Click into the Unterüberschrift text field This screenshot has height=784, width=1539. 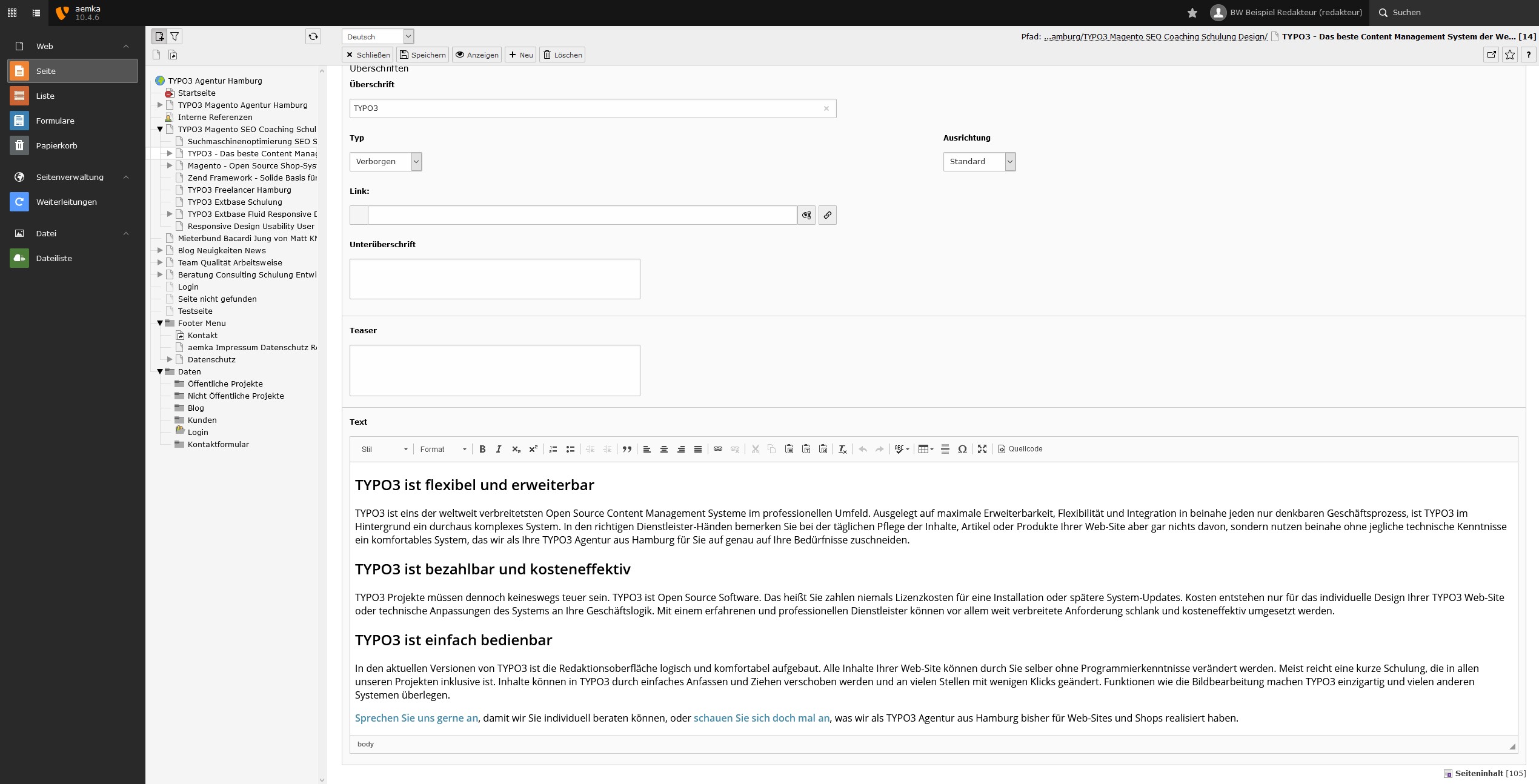(494, 279)
